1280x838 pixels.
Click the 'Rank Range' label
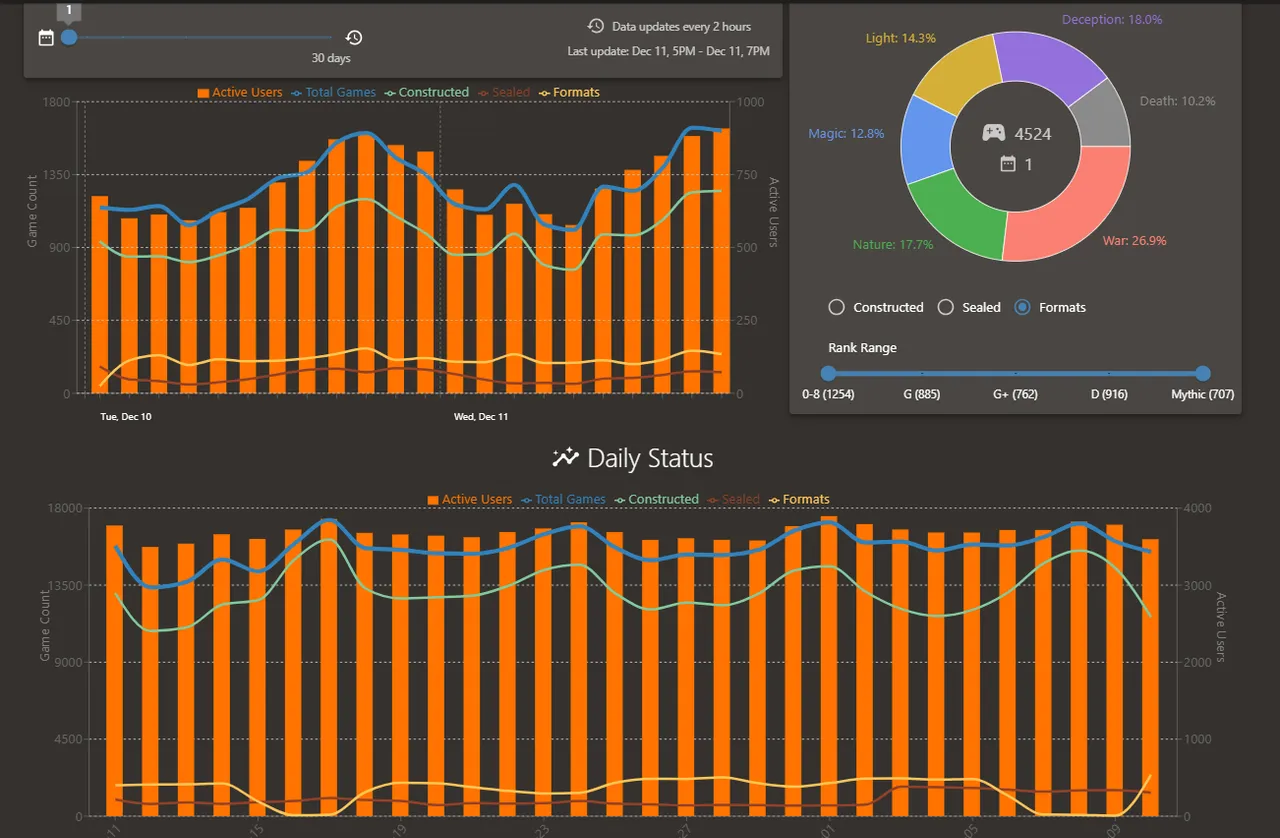pos(862,348)
